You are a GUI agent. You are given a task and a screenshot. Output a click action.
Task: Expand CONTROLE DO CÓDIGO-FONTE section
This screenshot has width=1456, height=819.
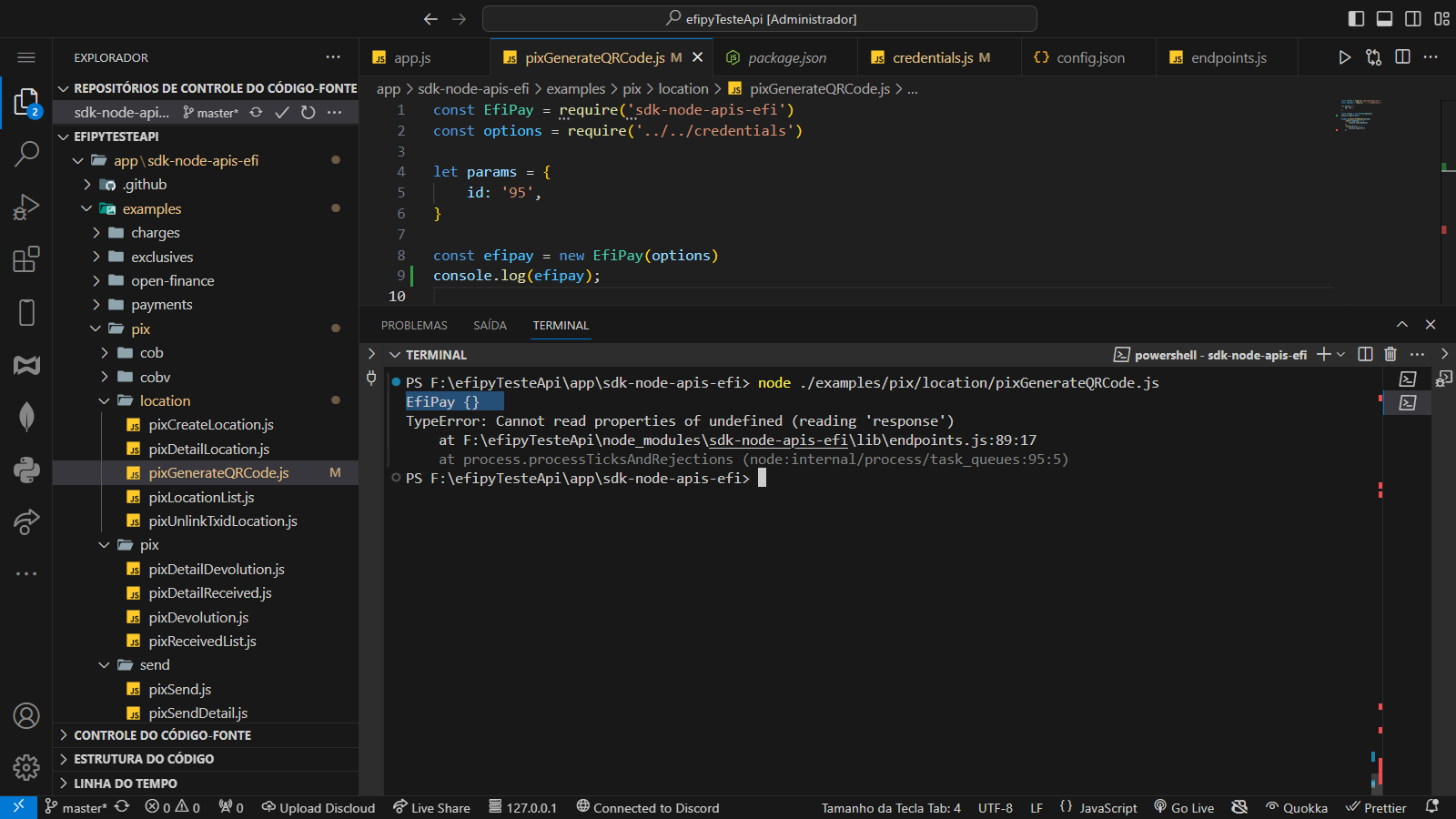click(x=206, y=735)
